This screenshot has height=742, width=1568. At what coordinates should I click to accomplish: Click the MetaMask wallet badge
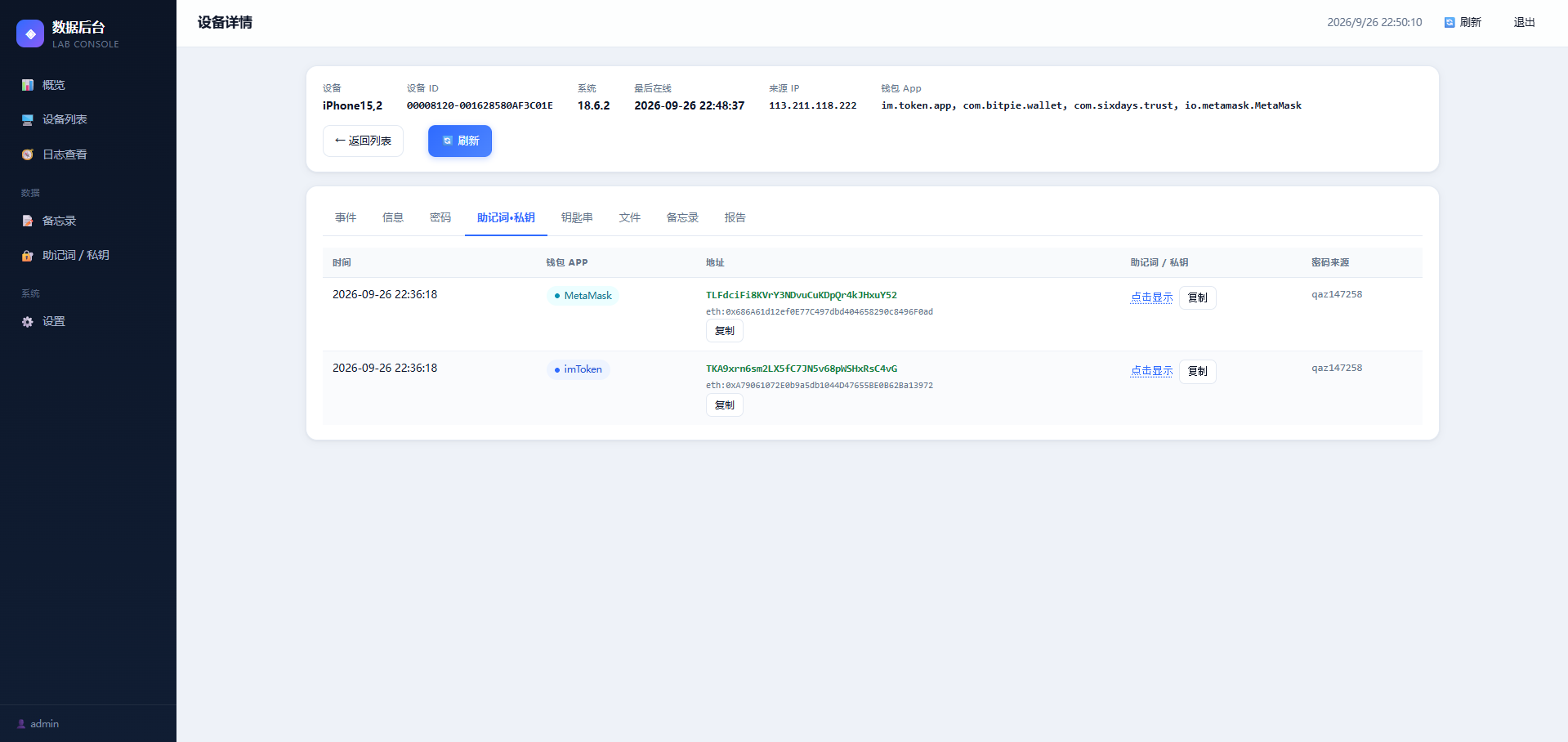pos(583,296)
